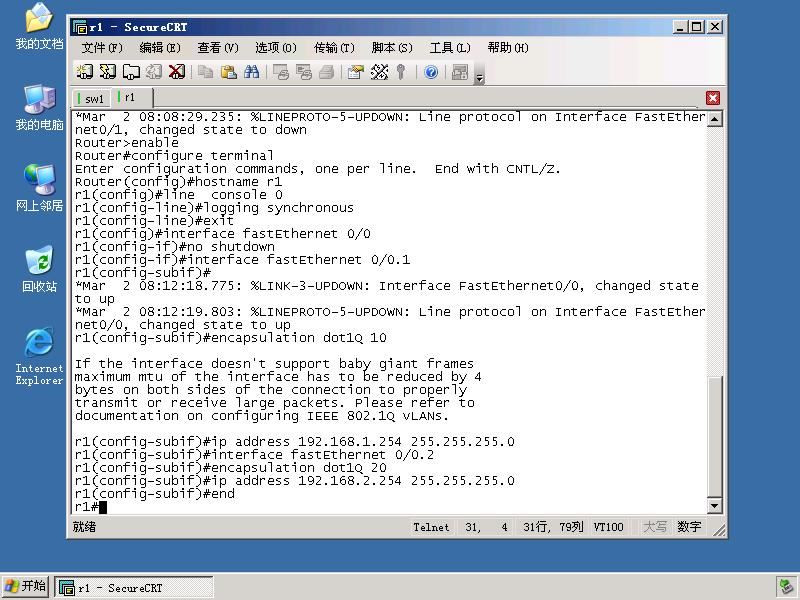Click the Connect toolbar icon

[84, 72]
